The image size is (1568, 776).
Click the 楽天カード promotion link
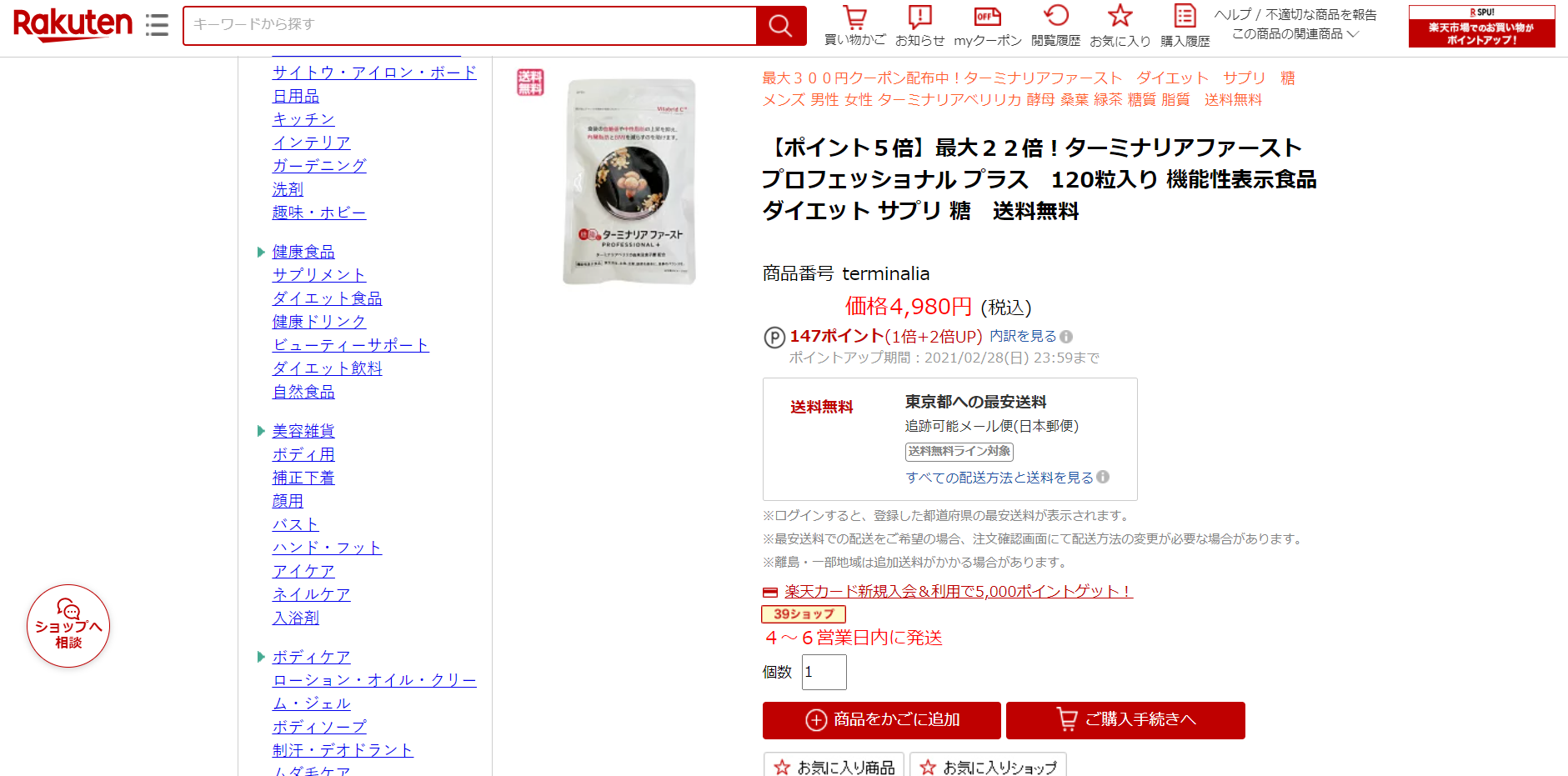pos(959,591)
